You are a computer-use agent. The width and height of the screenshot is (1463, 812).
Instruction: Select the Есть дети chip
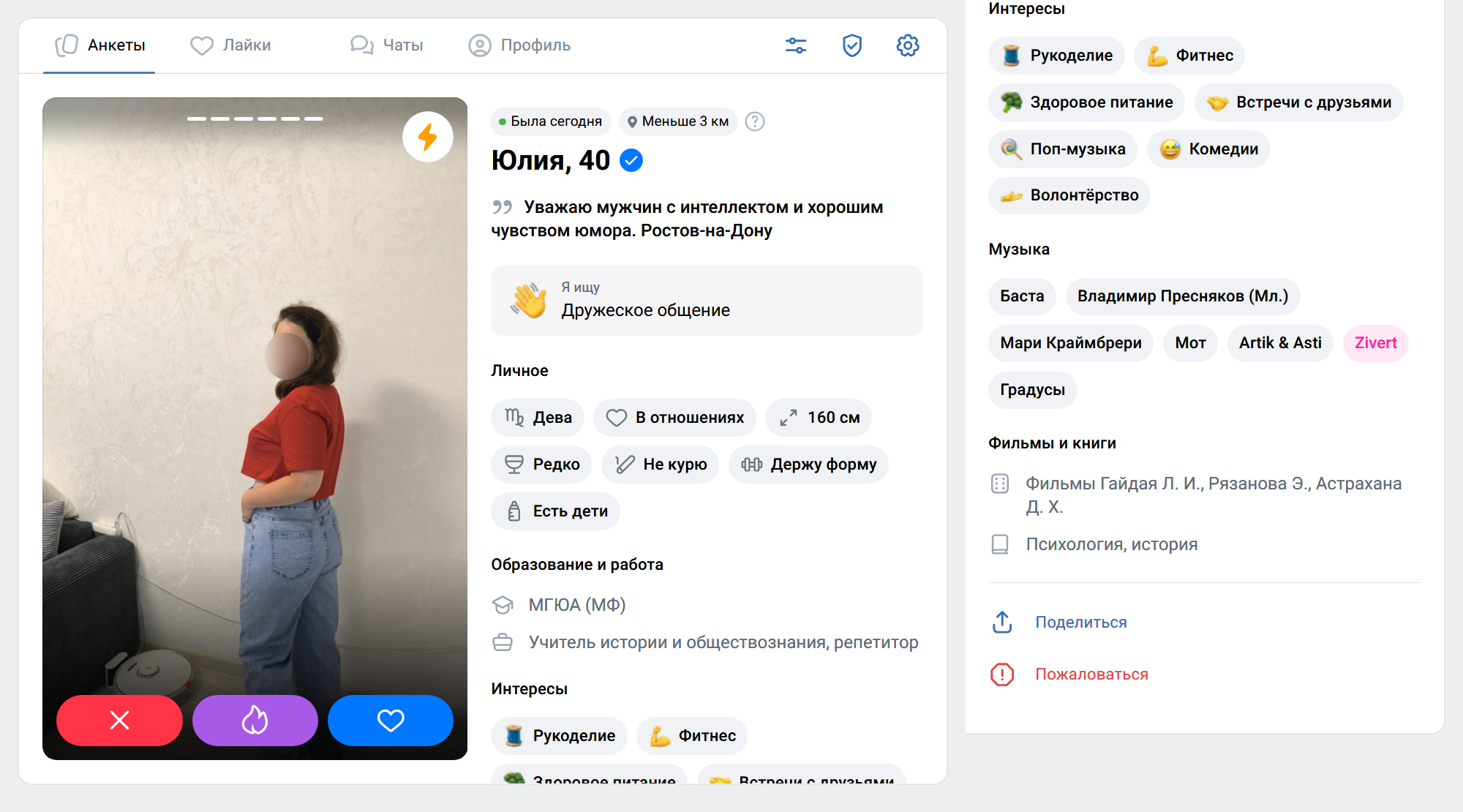[x=555, y=511]
